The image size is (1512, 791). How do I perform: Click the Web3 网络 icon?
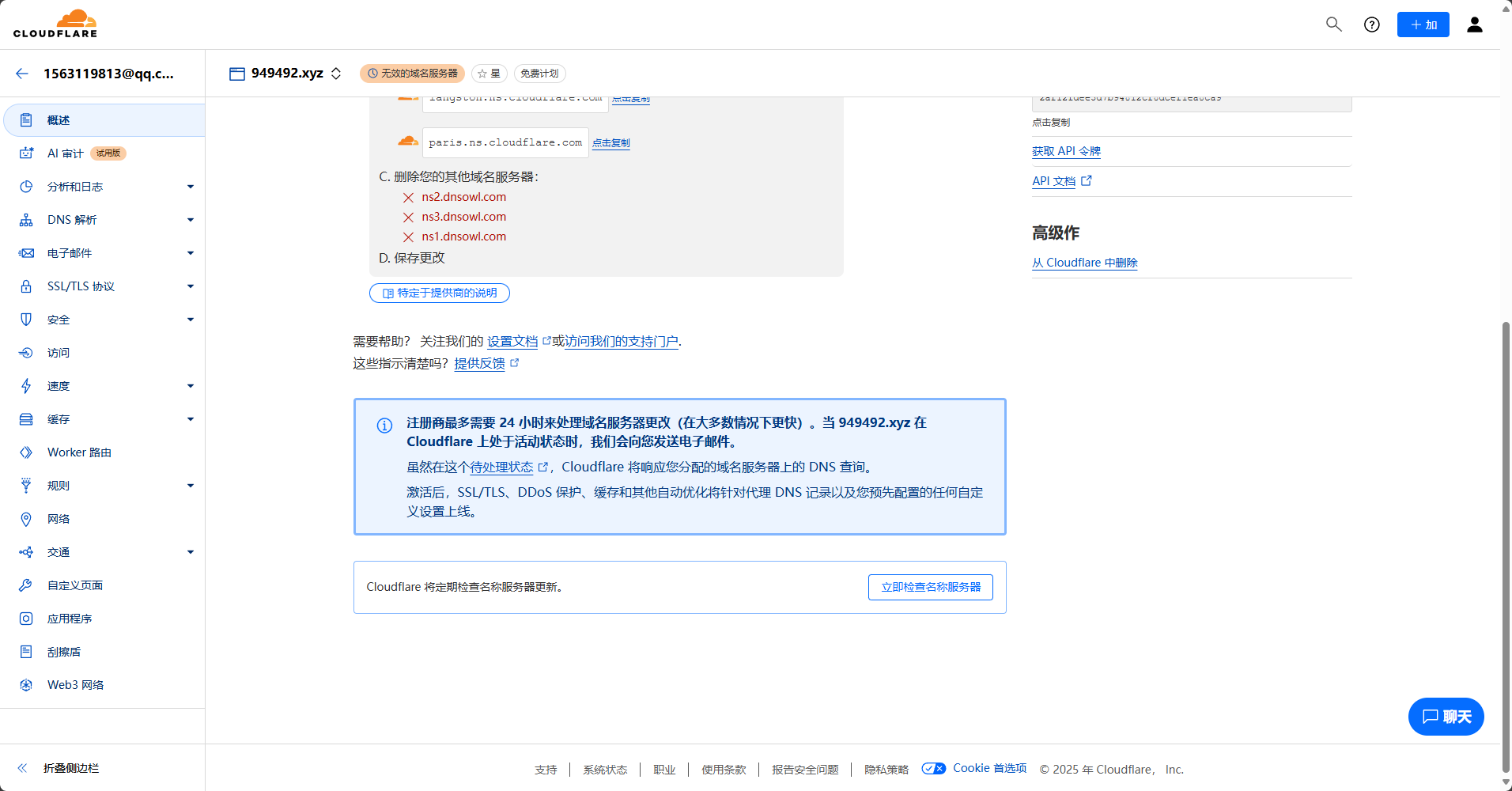26,685
